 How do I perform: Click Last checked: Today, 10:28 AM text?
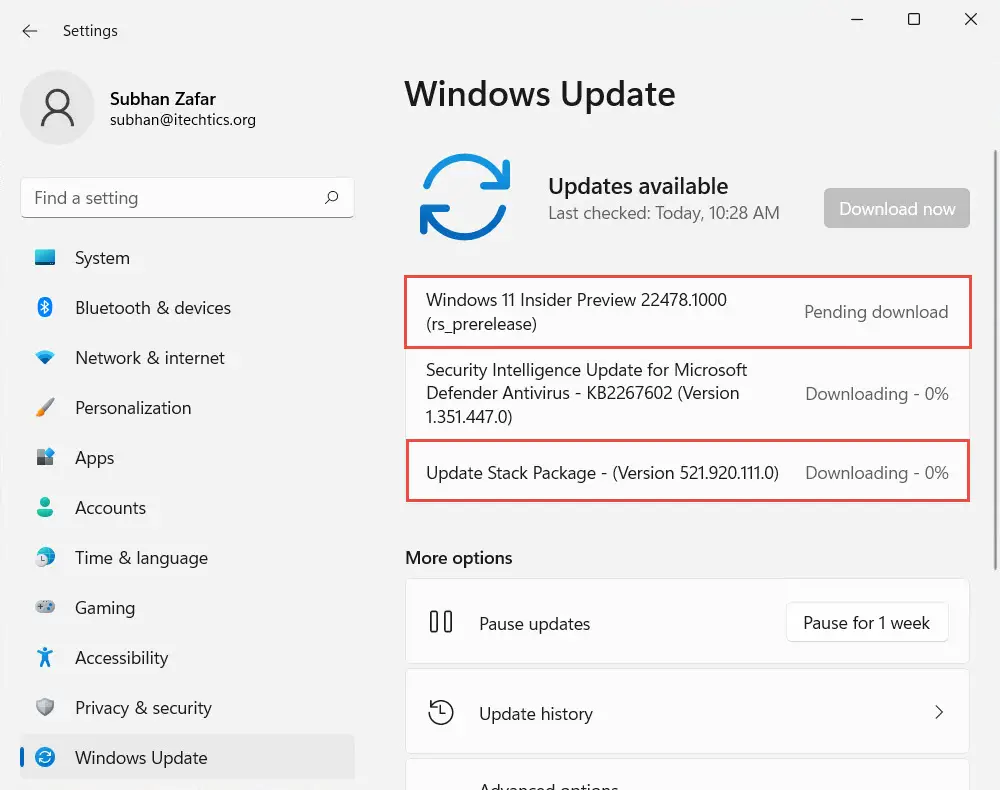[664, 213]
